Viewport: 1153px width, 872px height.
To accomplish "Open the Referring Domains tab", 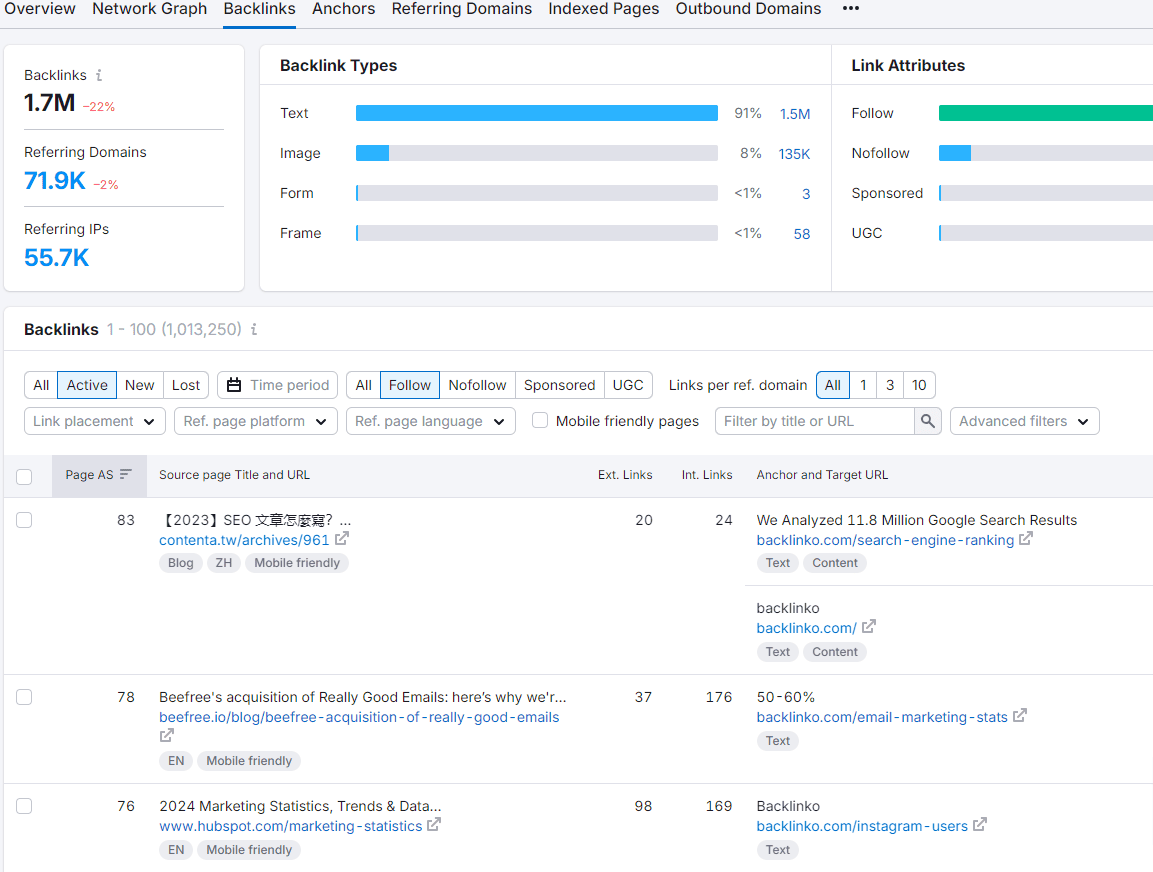I will [x=461, y=9].
